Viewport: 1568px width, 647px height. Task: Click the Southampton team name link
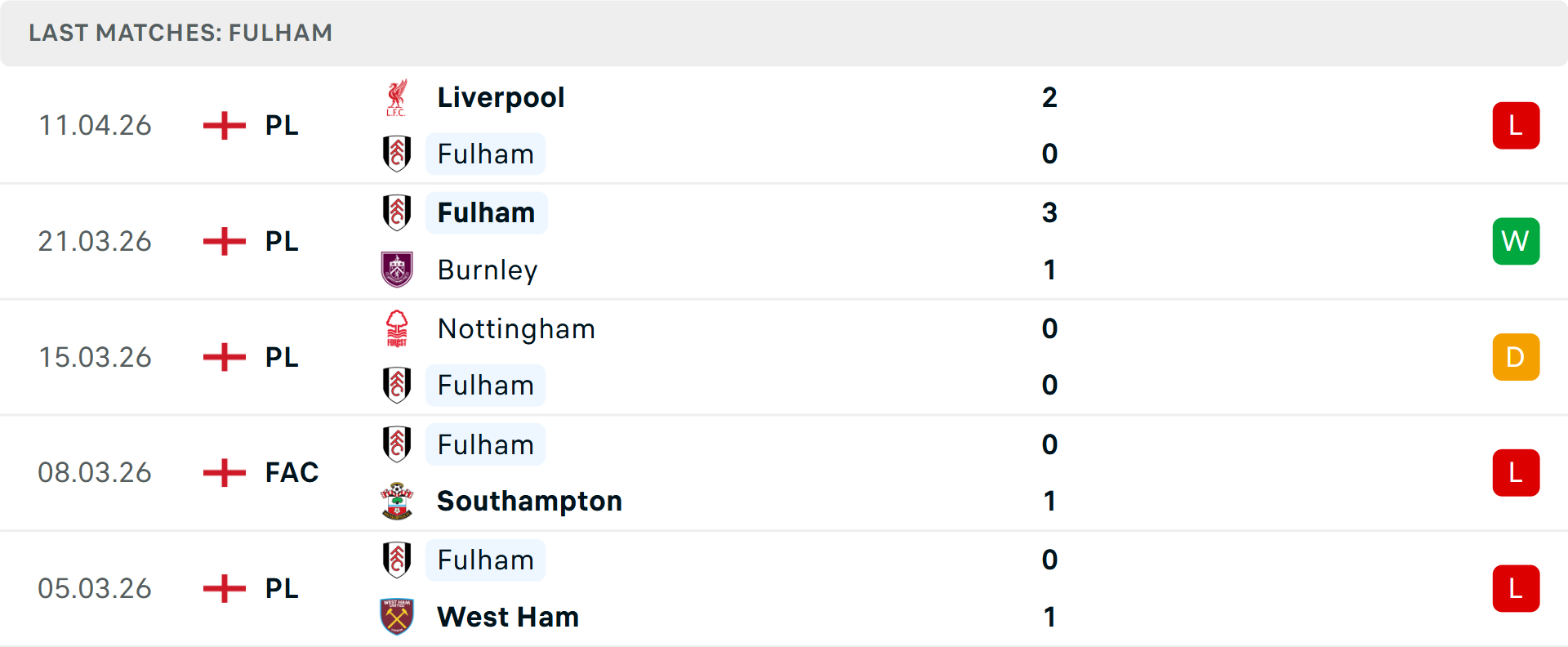(x=529, y=501)
